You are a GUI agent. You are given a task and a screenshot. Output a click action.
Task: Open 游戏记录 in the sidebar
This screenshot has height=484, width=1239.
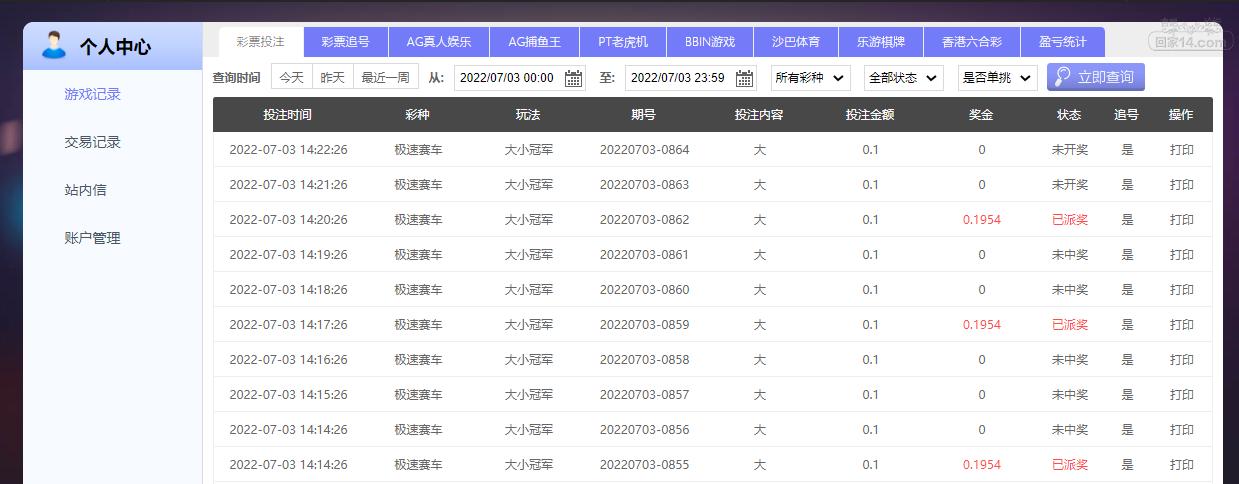(92, 94)
